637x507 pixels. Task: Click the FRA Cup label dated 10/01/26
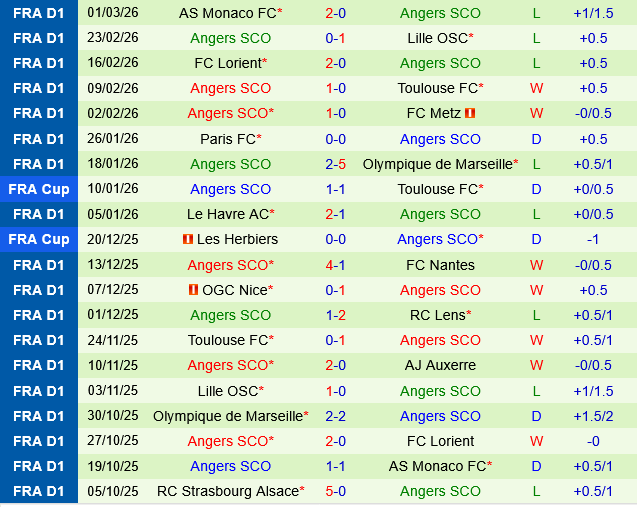(x=39, y=189)
